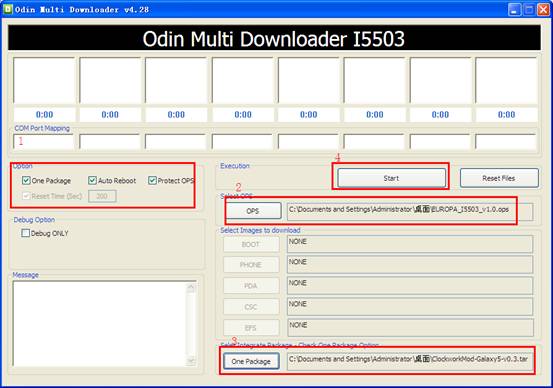Viewport: 553px width, 388px height.
Task: Click the PHONE image button
Action: (251, 265)
